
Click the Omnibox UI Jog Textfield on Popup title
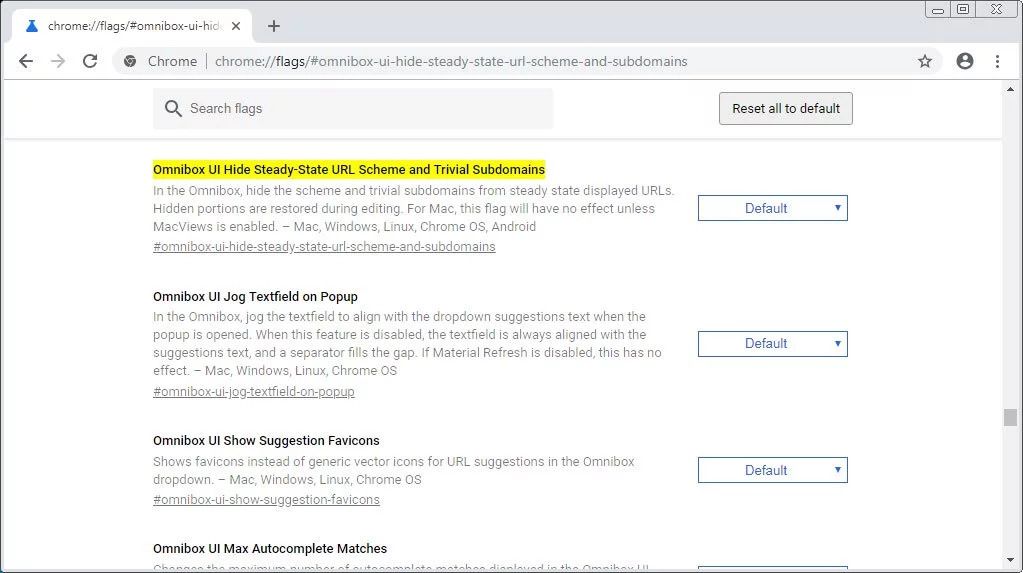click(255, 296)
